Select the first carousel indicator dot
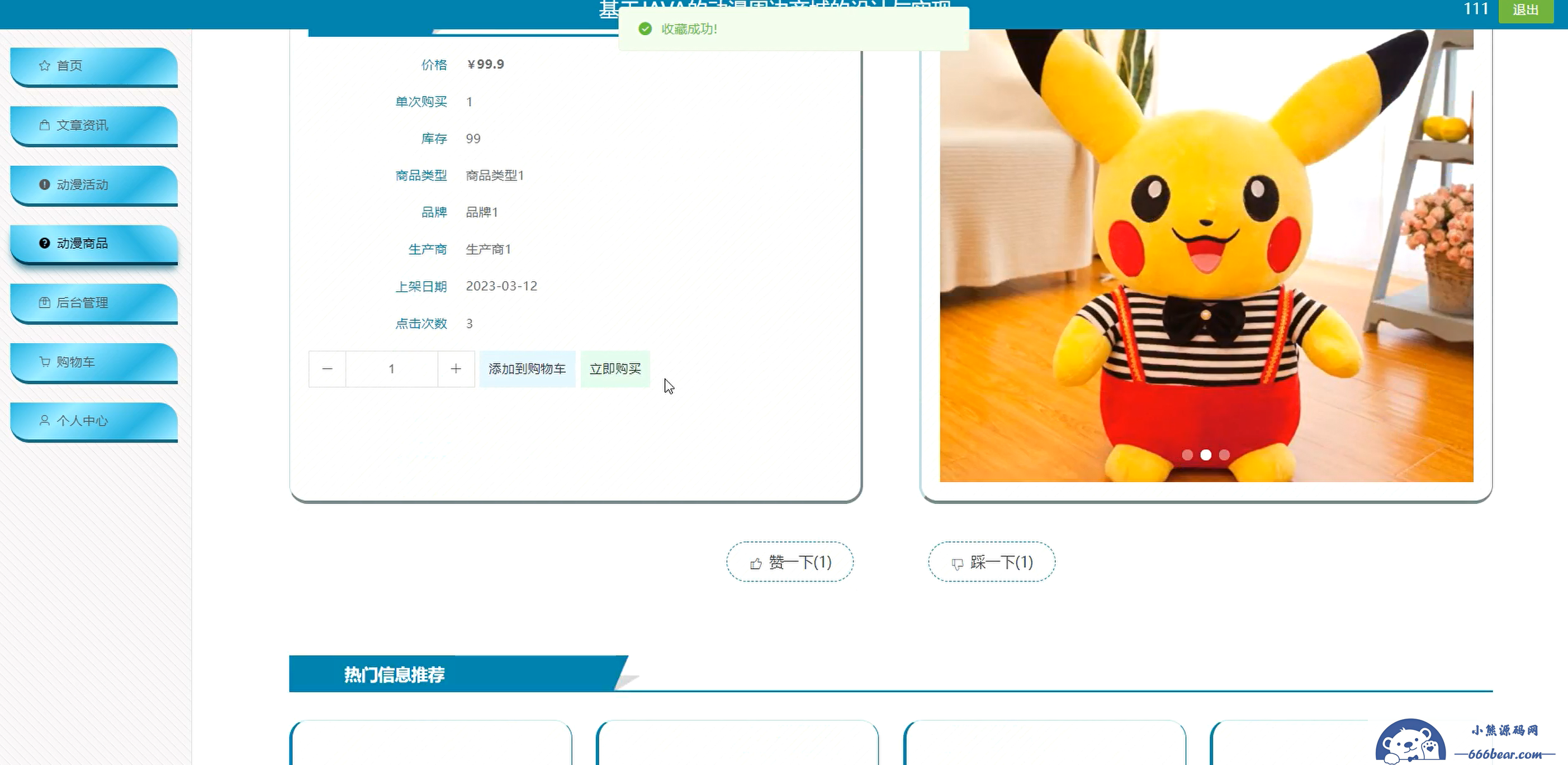This screenshot has height=765, width=1568. 1187,455
